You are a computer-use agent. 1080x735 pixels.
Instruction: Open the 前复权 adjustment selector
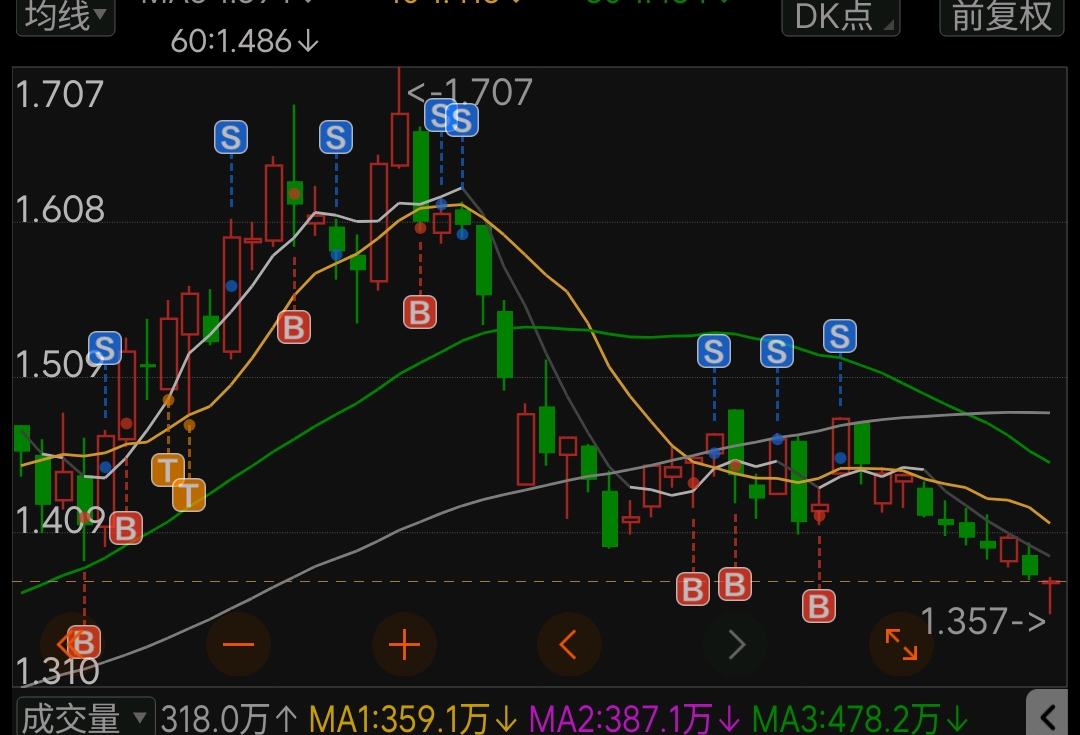pyautogui.click(x=1001, y=17)
